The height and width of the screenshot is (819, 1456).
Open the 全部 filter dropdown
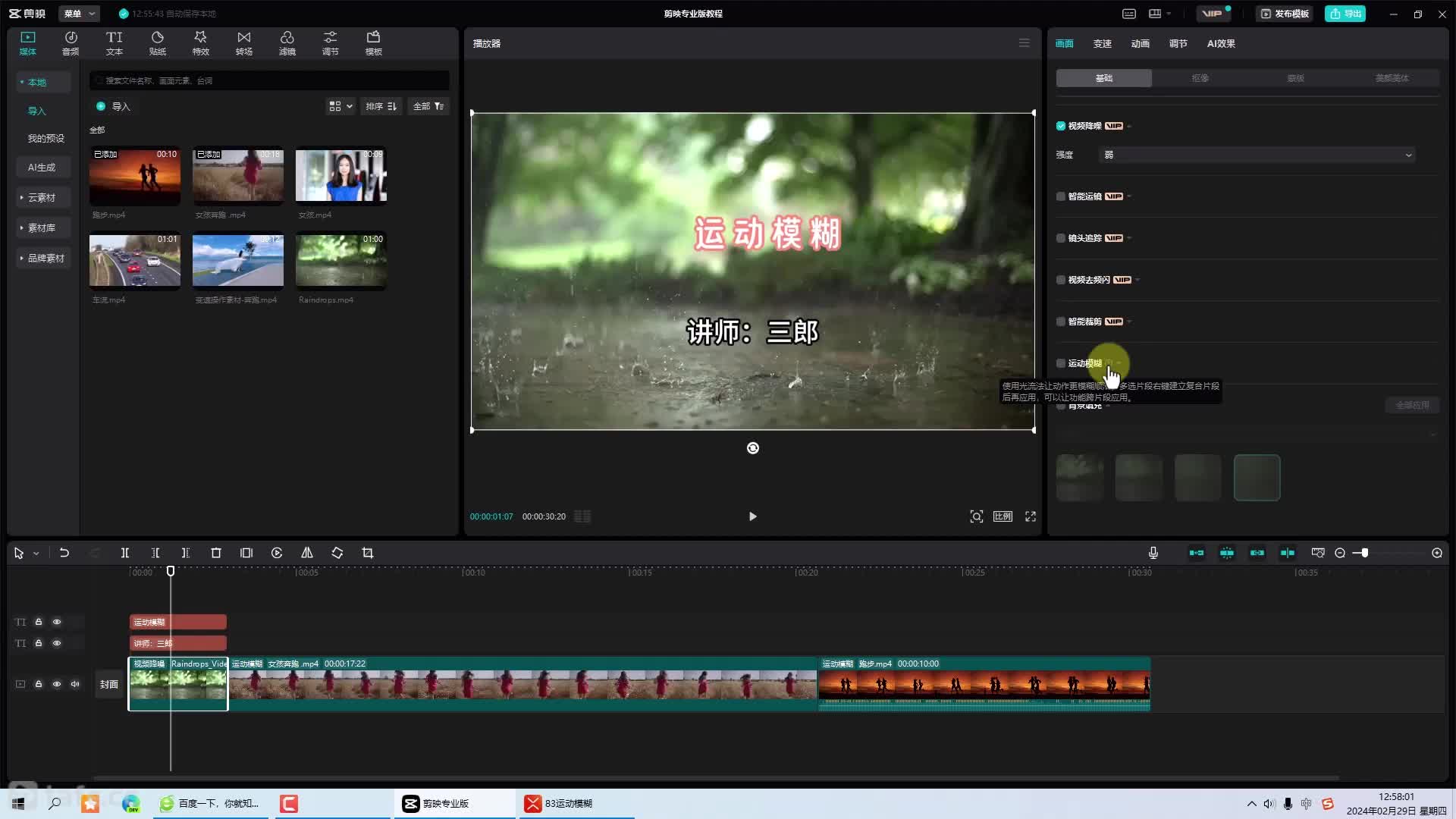(x=428, y=106)
